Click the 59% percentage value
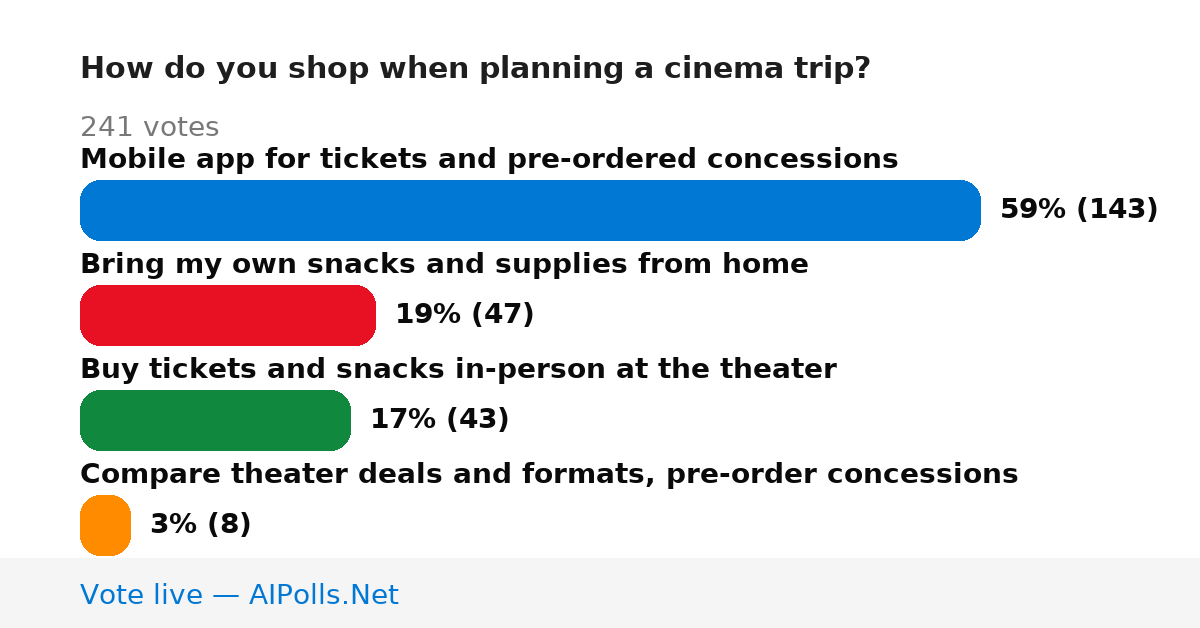1200x628 pixels. pos(1034,210)
